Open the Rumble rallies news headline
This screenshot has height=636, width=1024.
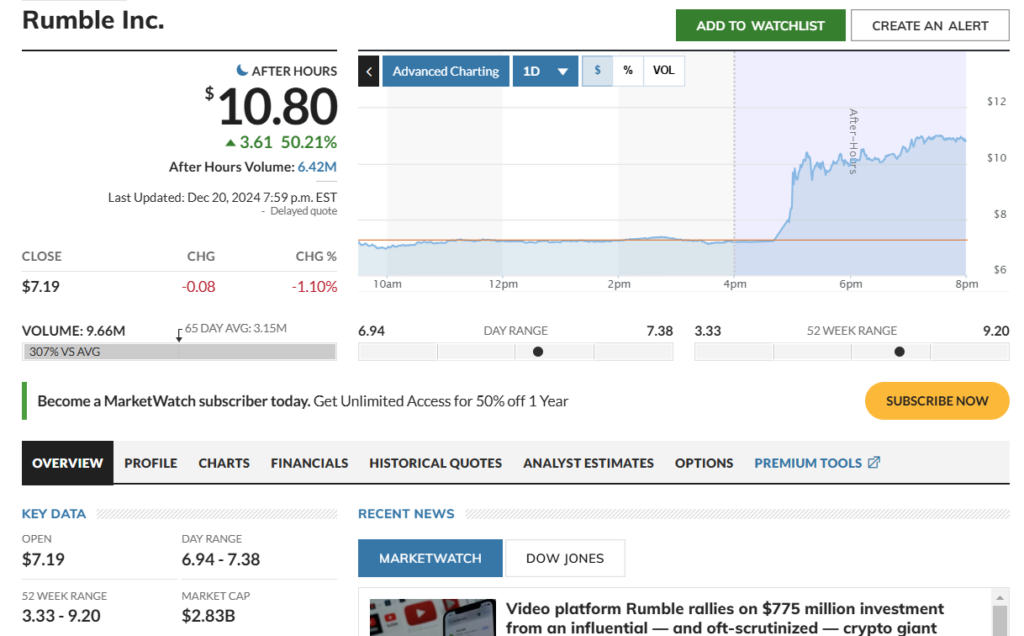click(x=724, y=618)
